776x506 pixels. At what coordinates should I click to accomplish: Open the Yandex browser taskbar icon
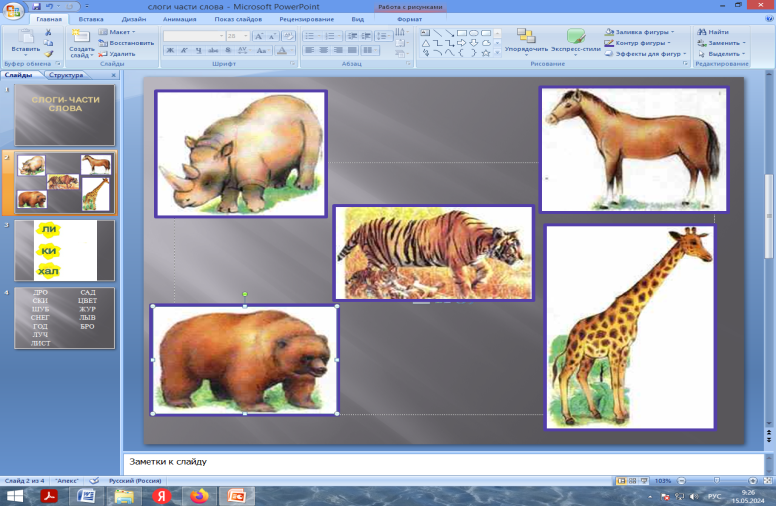[x=162, y=495]
